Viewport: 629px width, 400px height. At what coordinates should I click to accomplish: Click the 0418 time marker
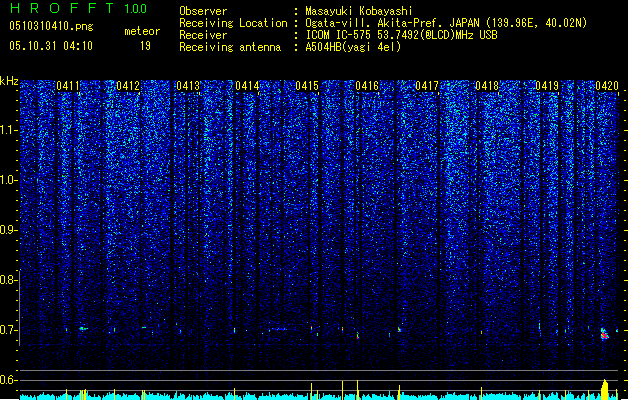(x=487, y=85)
